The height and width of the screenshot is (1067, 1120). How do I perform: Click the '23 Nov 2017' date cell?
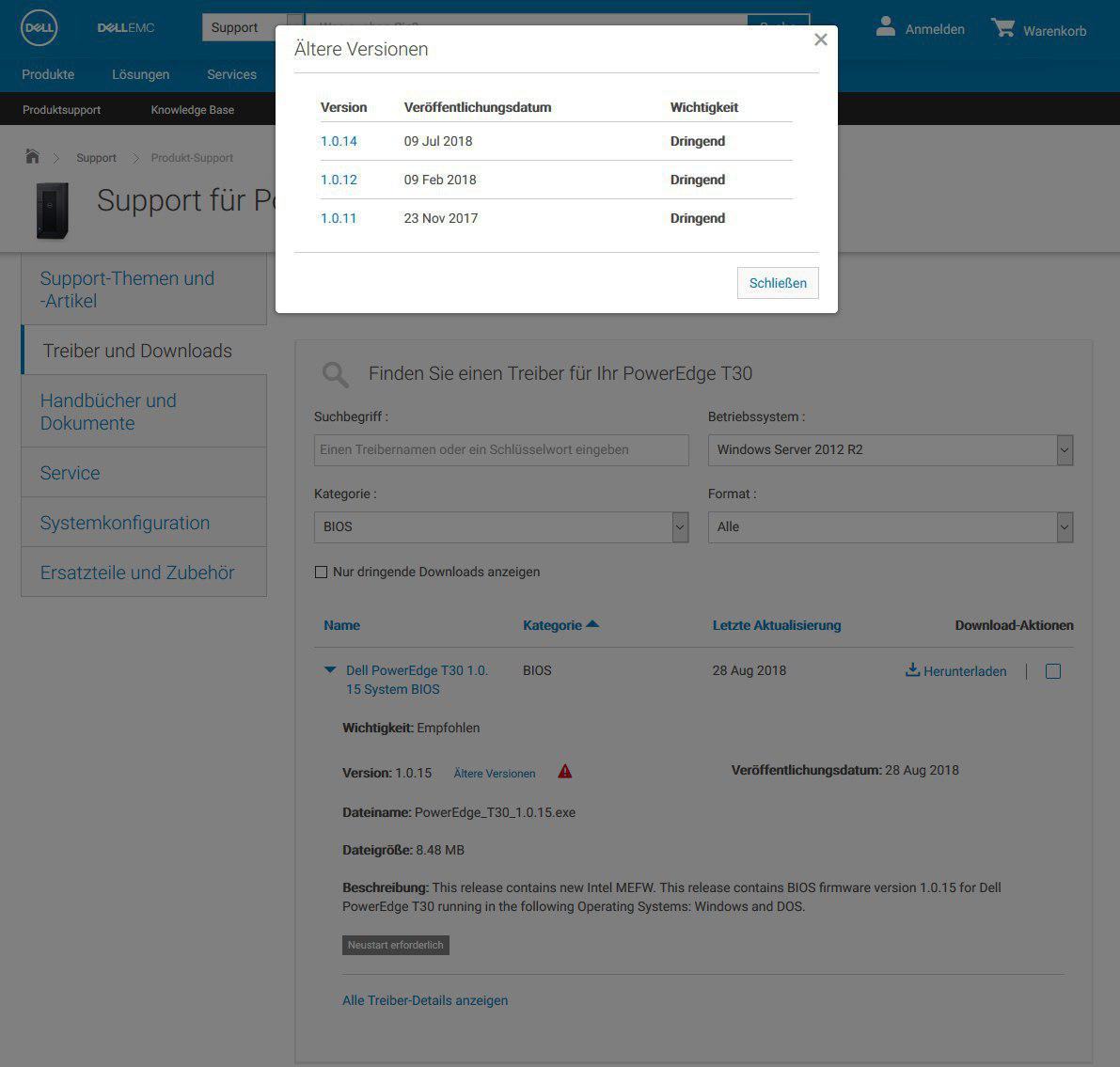(x=441, y=218)
